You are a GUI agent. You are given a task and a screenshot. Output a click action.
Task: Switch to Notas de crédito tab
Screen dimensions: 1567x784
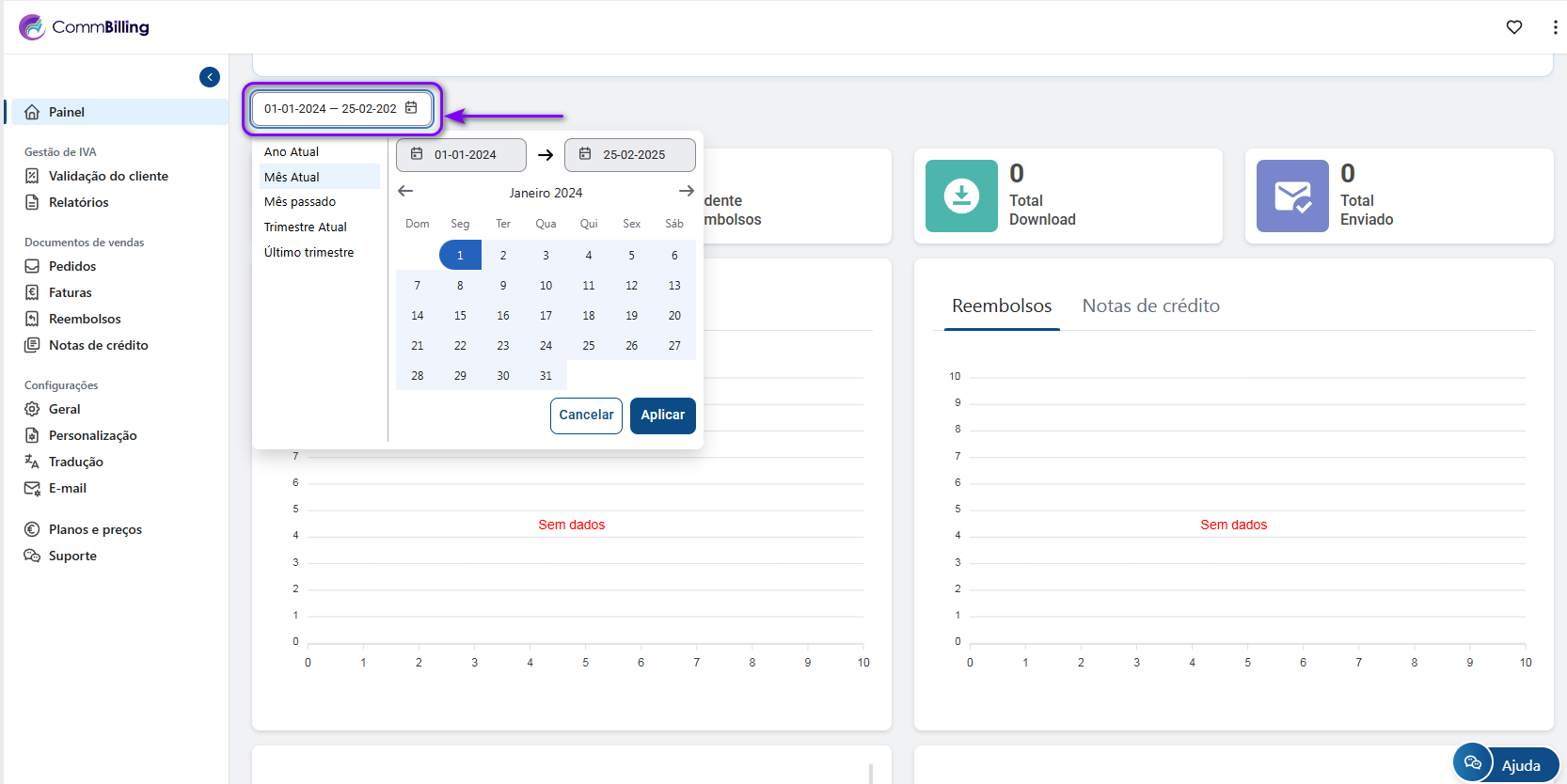(1150, 306)
